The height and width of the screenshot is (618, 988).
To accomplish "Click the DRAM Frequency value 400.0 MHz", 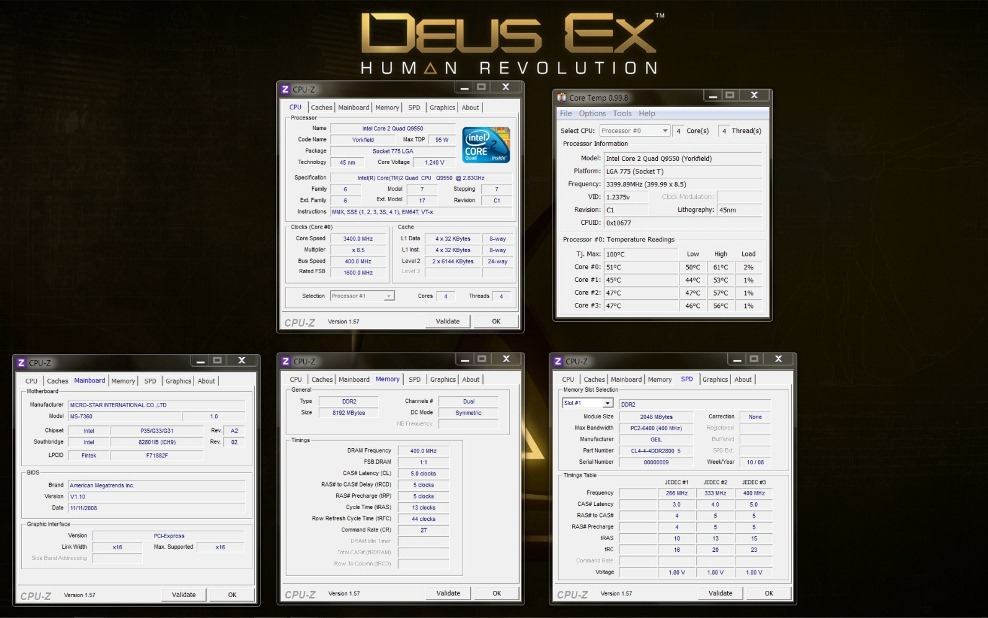I will (423, 451).
